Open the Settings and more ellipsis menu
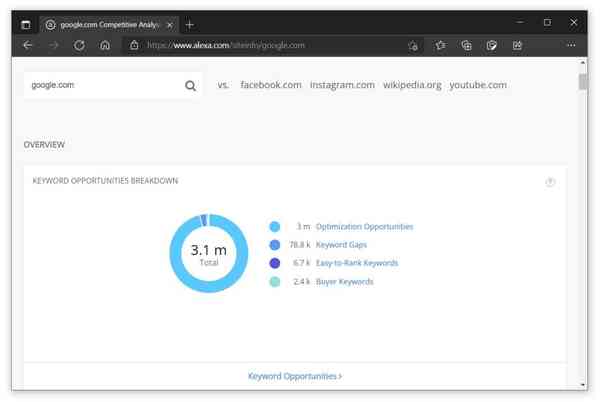The image size is (600, 402). click(571, 45)
